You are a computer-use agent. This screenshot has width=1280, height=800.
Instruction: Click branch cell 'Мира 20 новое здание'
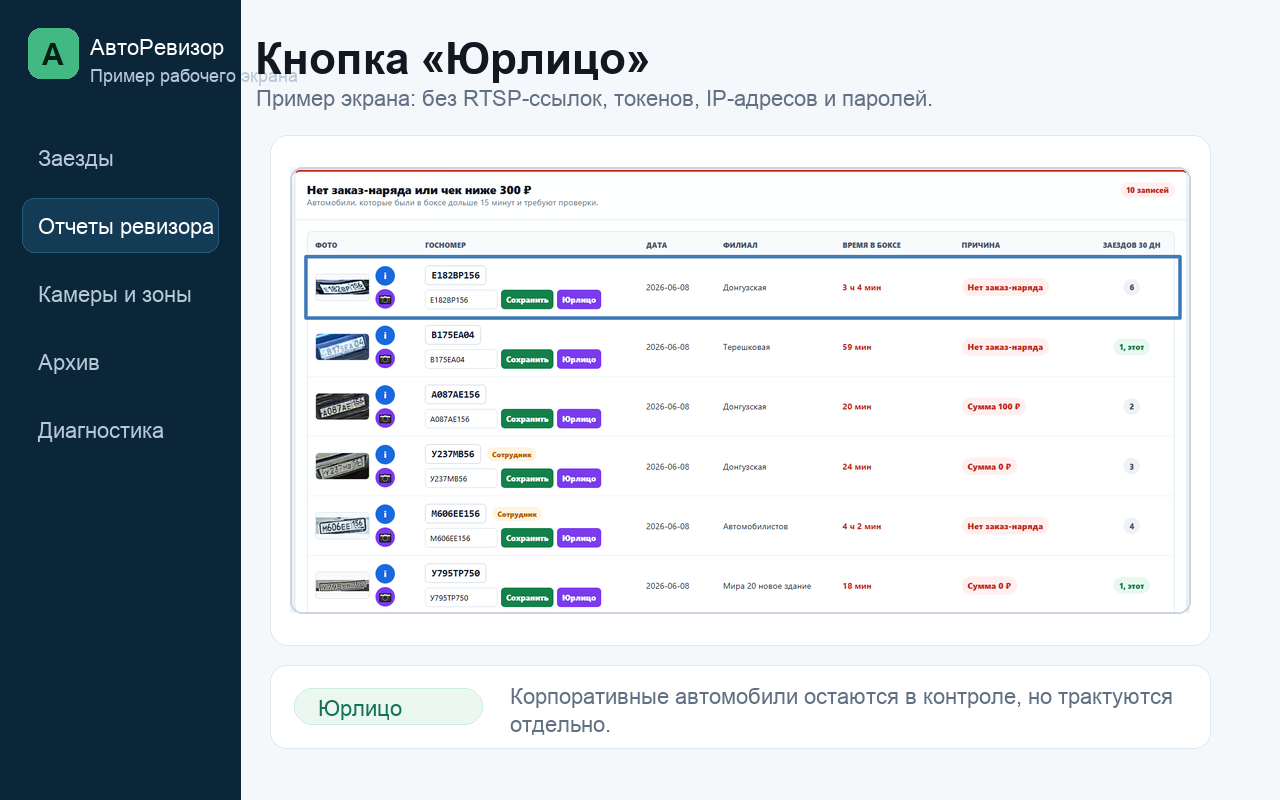[767, 586]
